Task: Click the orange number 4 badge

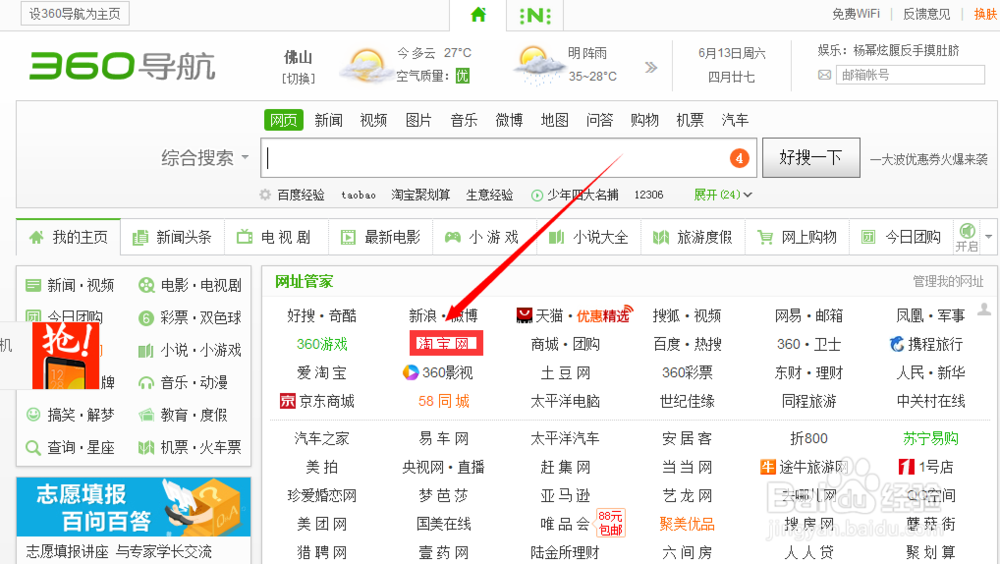Action: [x=739, y=158]
